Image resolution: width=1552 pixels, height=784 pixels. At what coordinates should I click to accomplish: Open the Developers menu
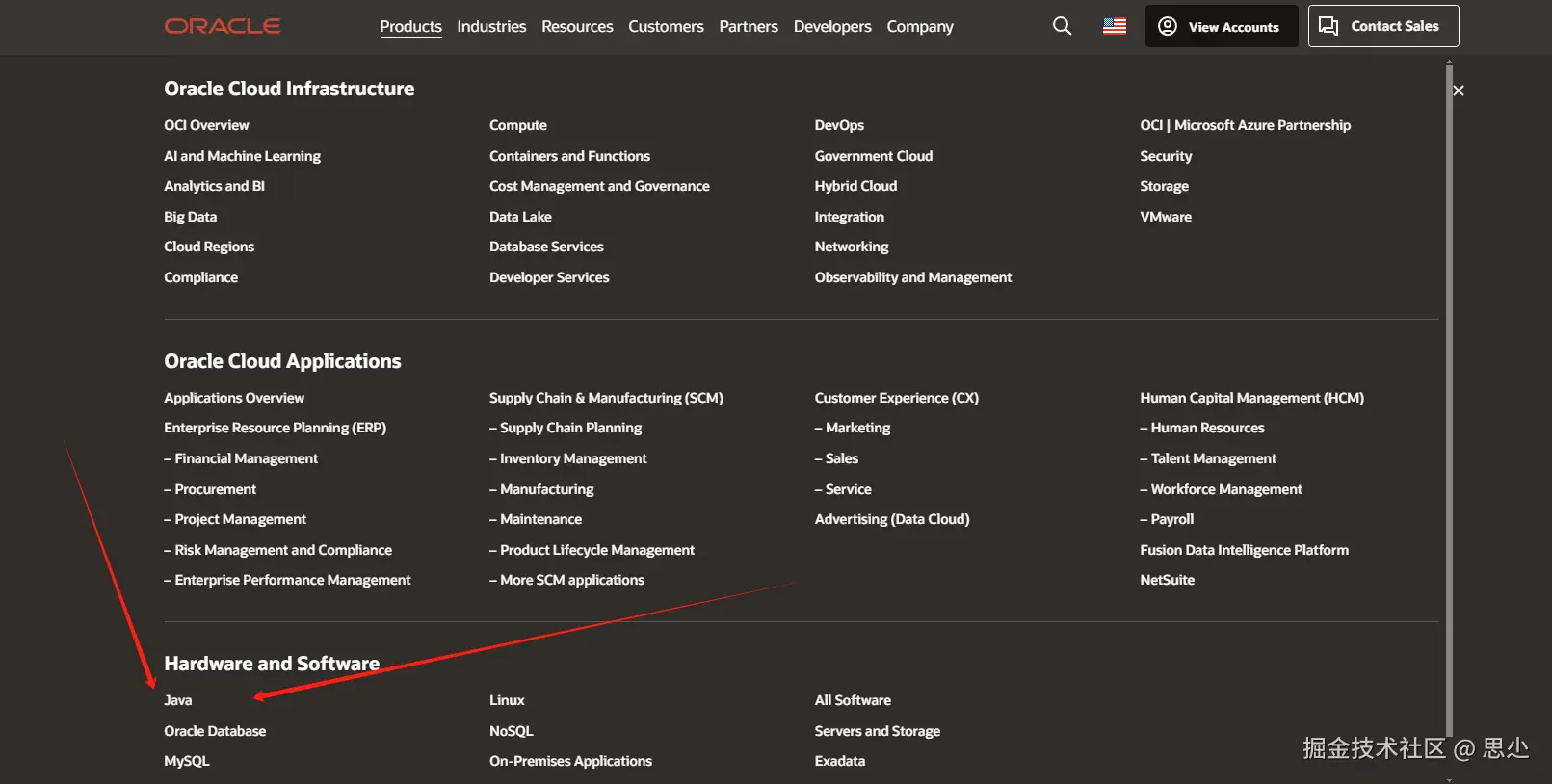pos(832,26)
